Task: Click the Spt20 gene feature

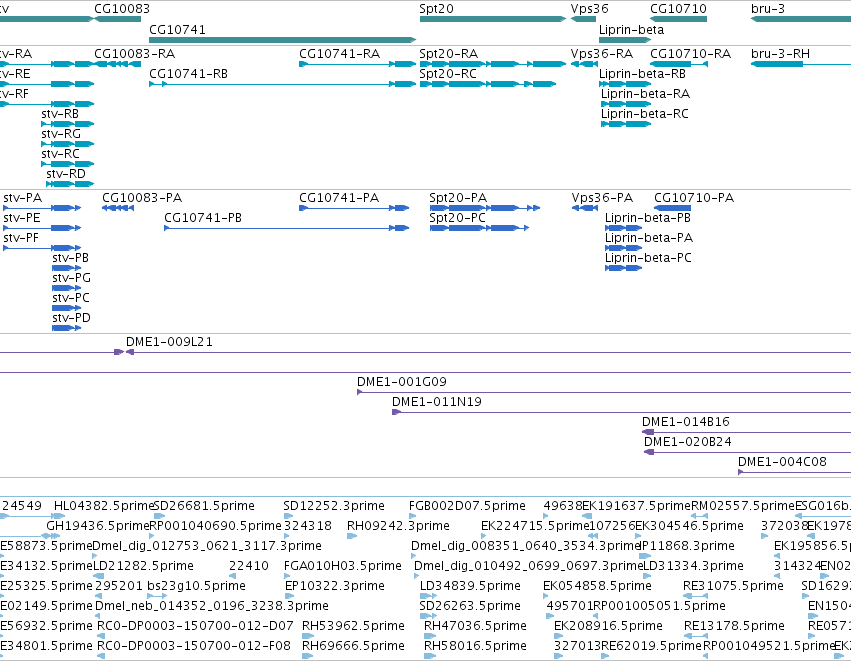Action: point(493,19)
